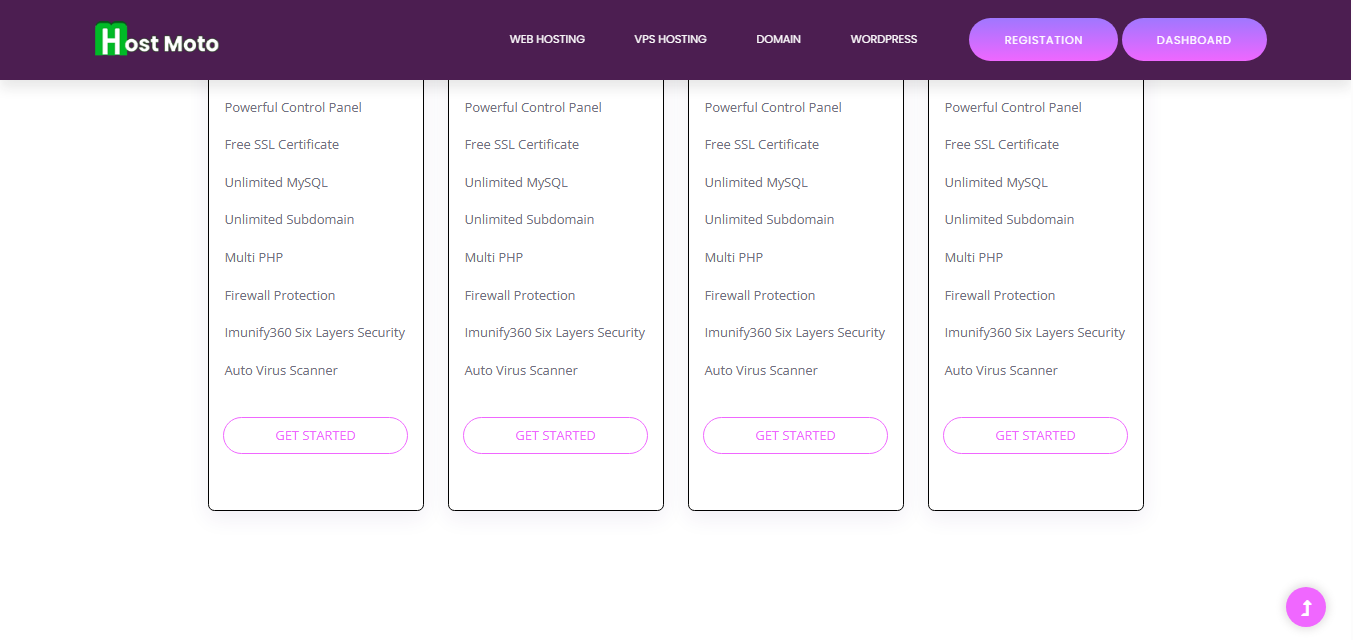Click Get Started in the third plan card
The height and width of the screenshot is (640, 1353).
point(795,436)
